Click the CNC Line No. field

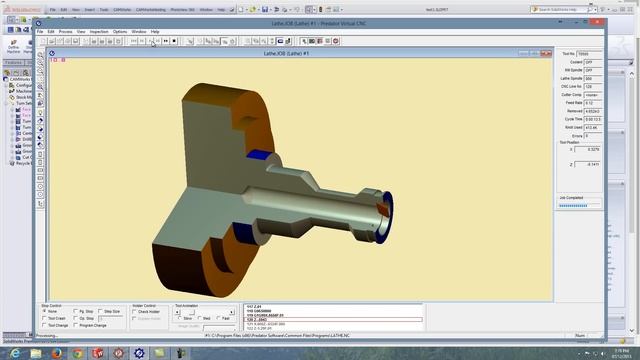pyautogui.click(x=593, y=87)
